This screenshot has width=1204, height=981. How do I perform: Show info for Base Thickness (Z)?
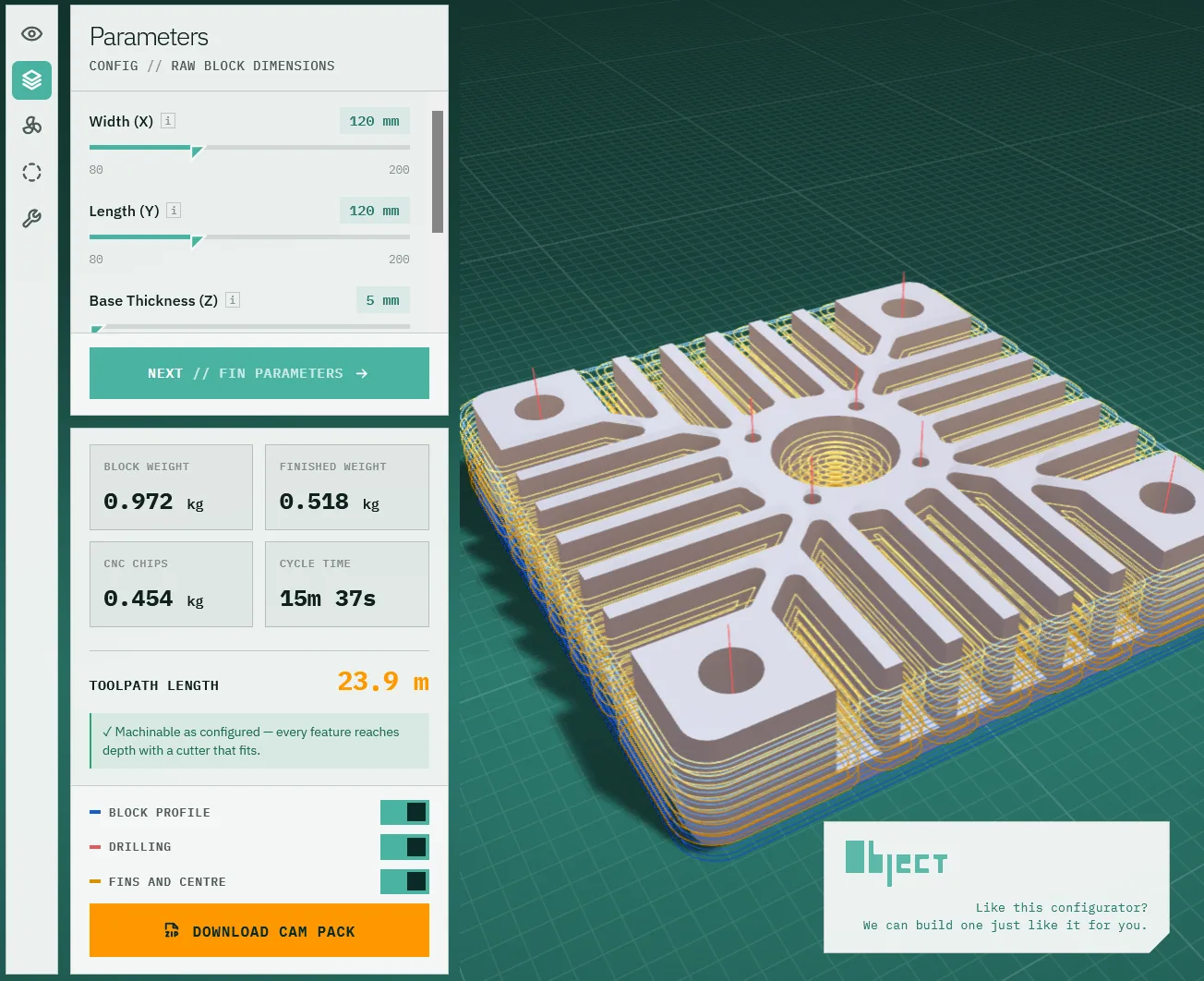click(x=233, y=300)
